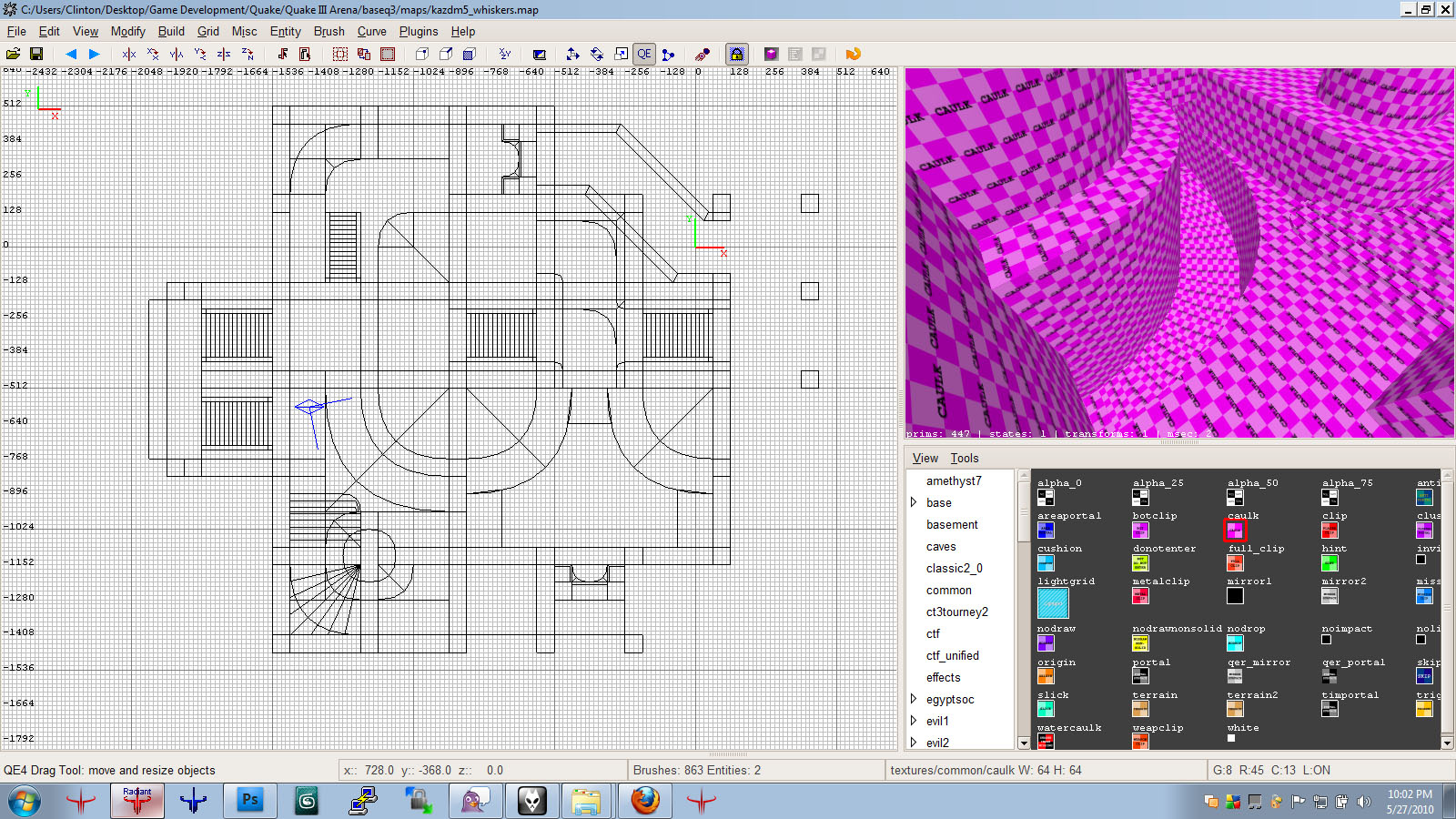Click the purple cube entities icon
The width and height of the screenshot is (1456, 819).
(x=772, y=55)
